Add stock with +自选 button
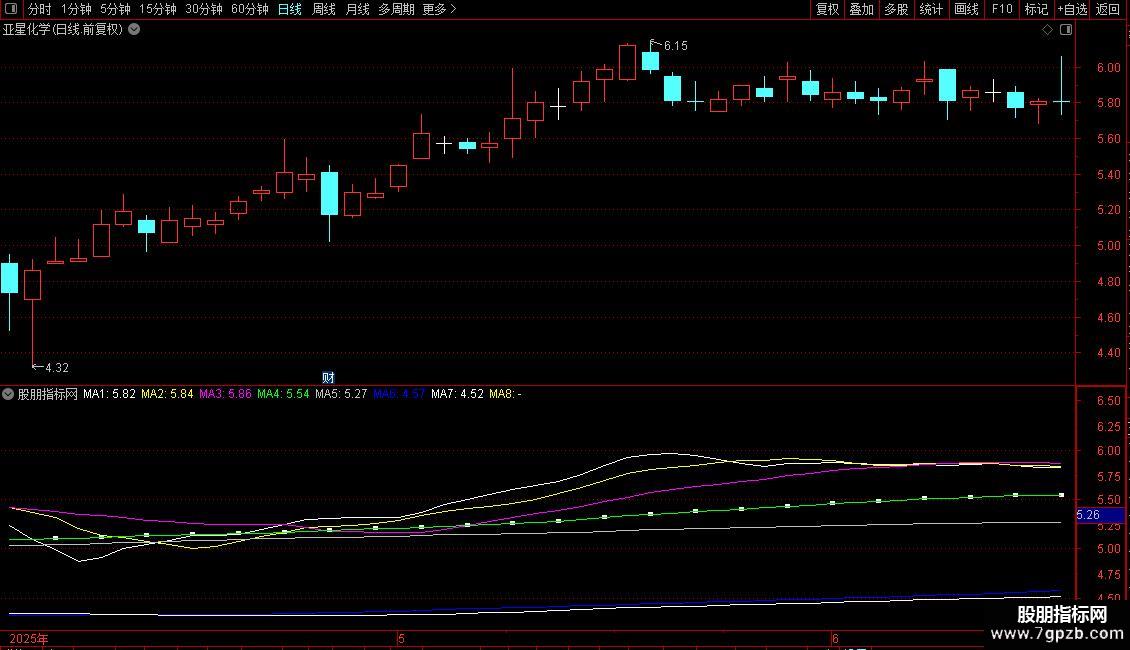 coord(1072,9)
